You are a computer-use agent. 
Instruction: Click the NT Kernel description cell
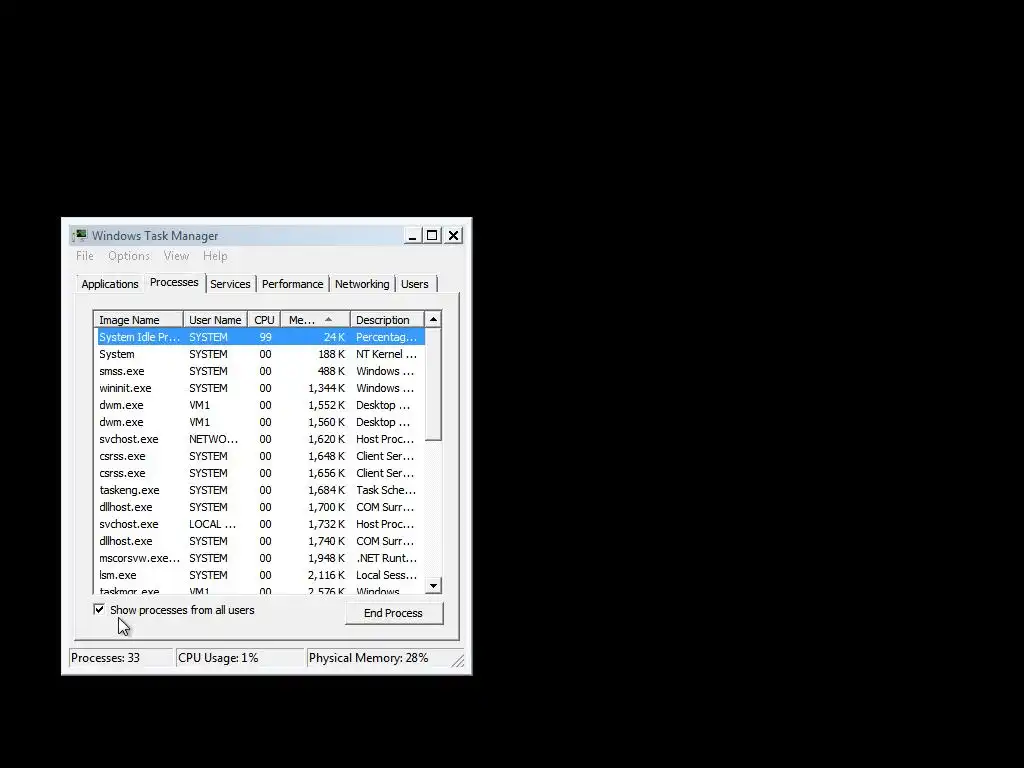386,354
